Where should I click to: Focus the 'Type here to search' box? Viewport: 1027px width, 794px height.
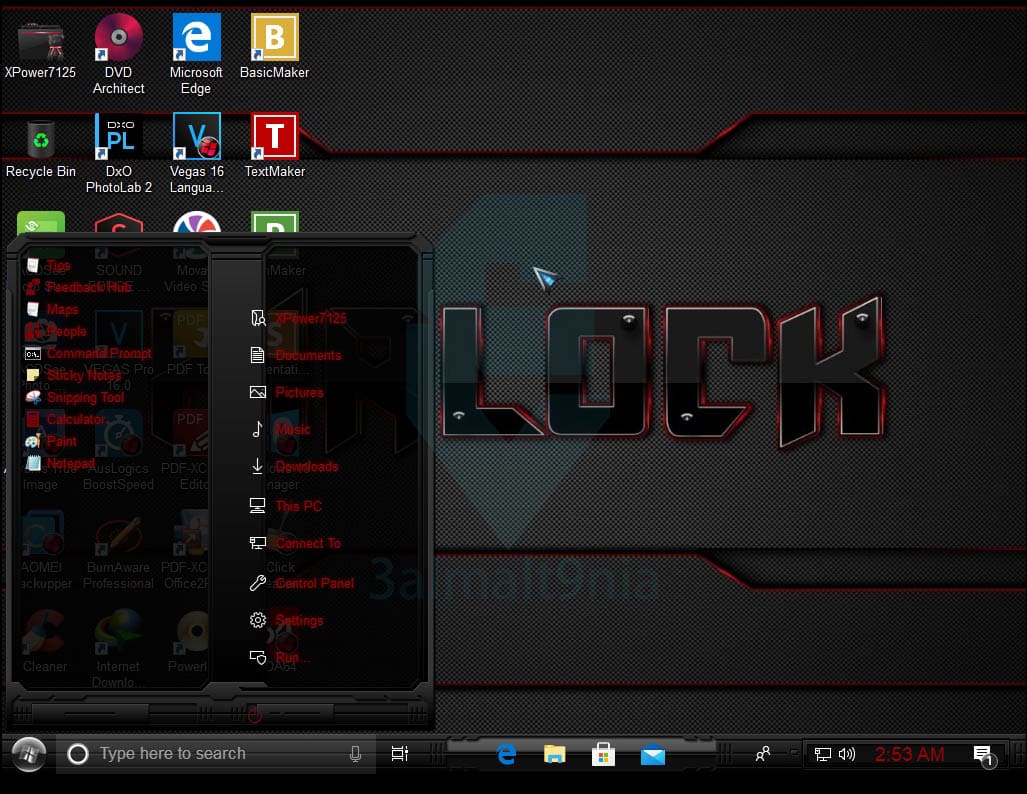click(x=215, y=754)
